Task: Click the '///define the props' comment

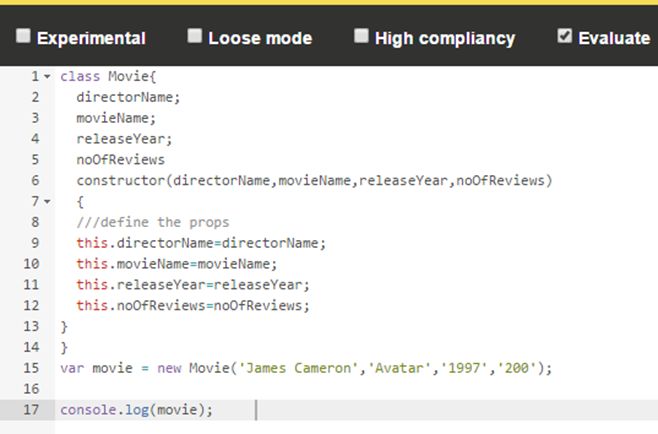Action: (x=152, y=222)
